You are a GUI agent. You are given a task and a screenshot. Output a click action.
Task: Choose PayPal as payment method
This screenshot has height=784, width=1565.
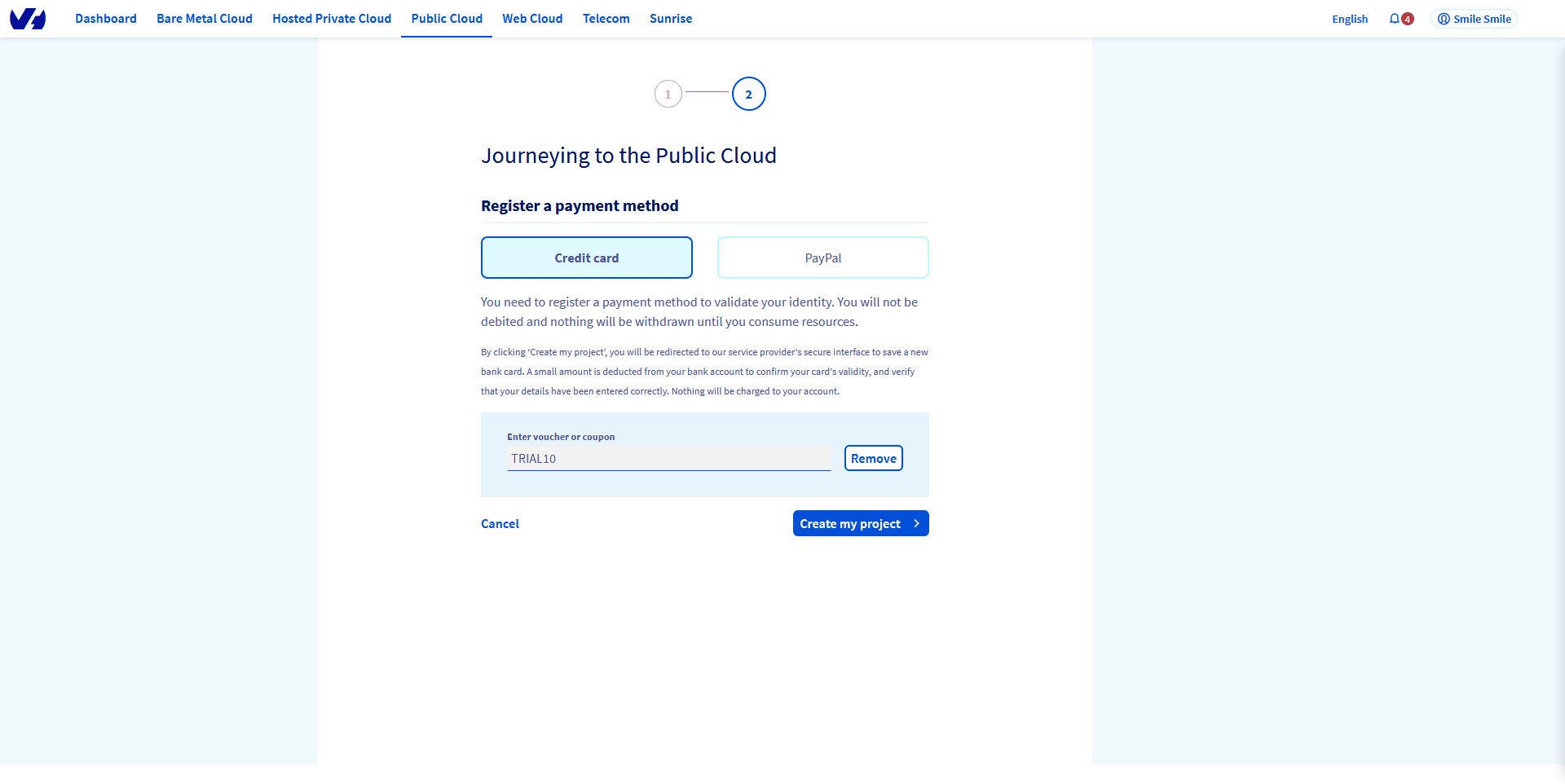(x=822, y=258)
